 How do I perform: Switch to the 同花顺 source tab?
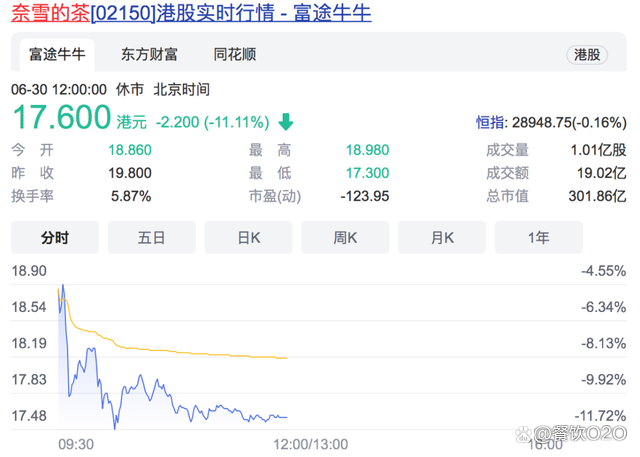coord(235,55)
